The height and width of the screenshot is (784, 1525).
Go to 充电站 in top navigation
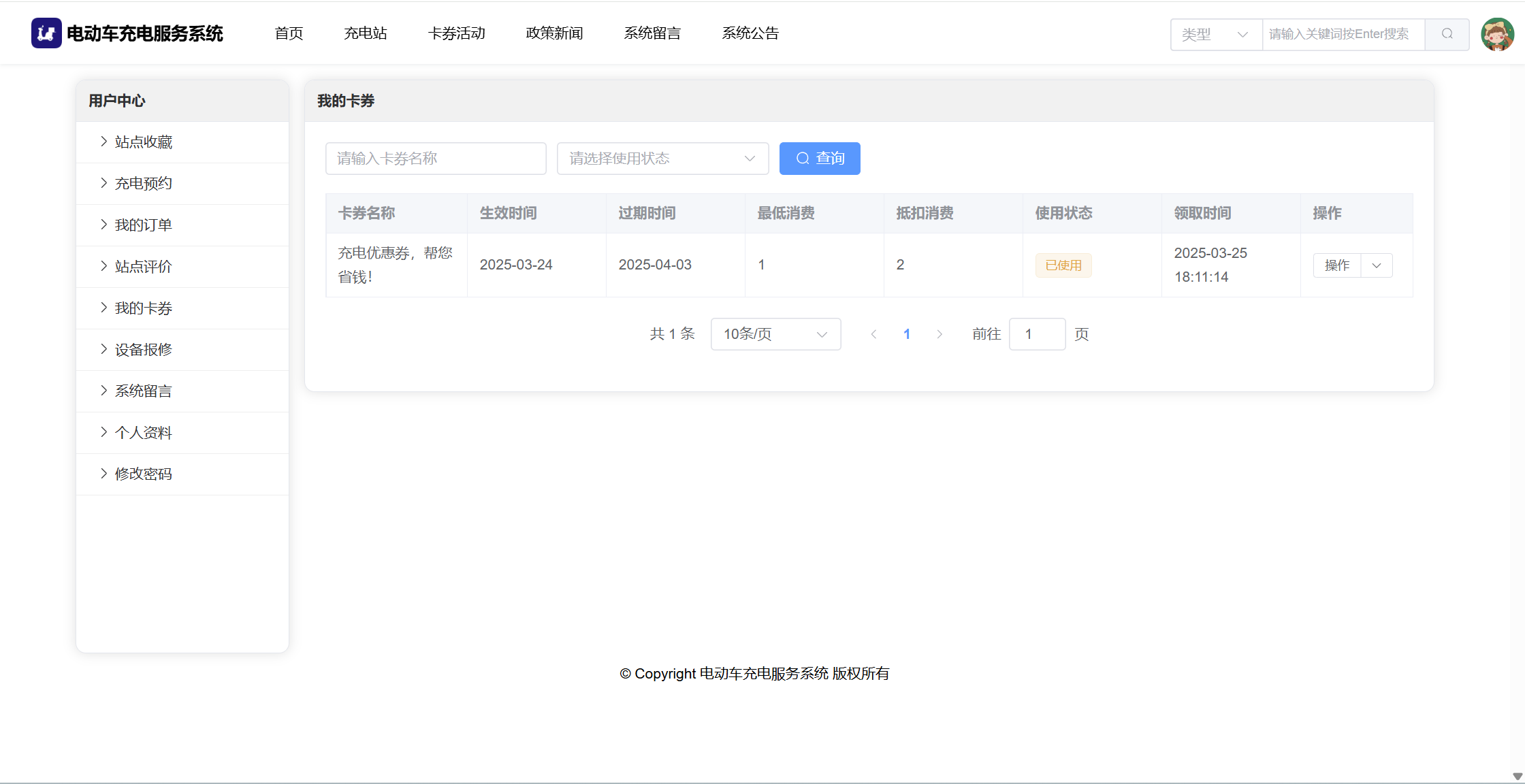pyautogui.click(x=366, y=33)
